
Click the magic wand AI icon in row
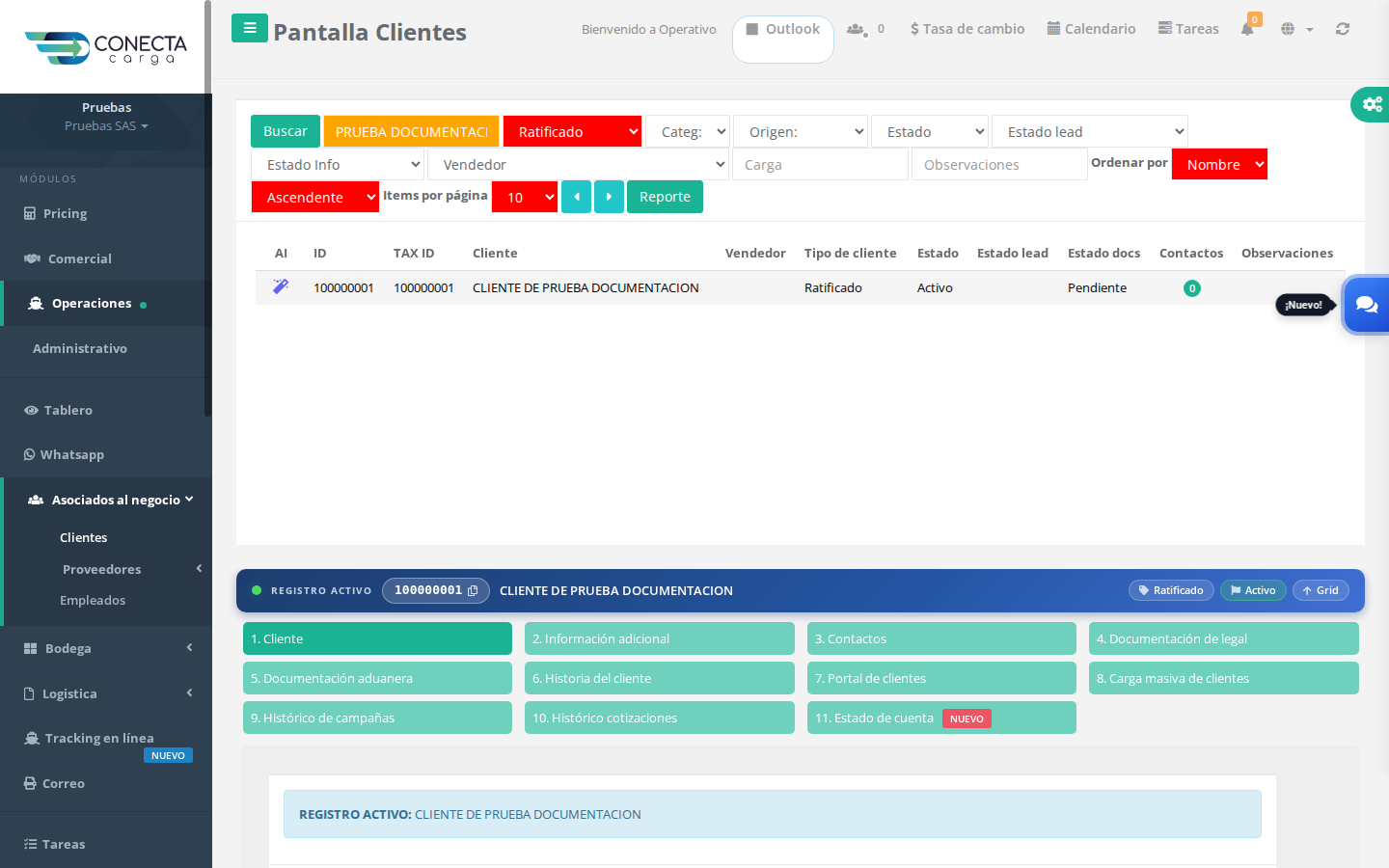click(x=281, y=286)
